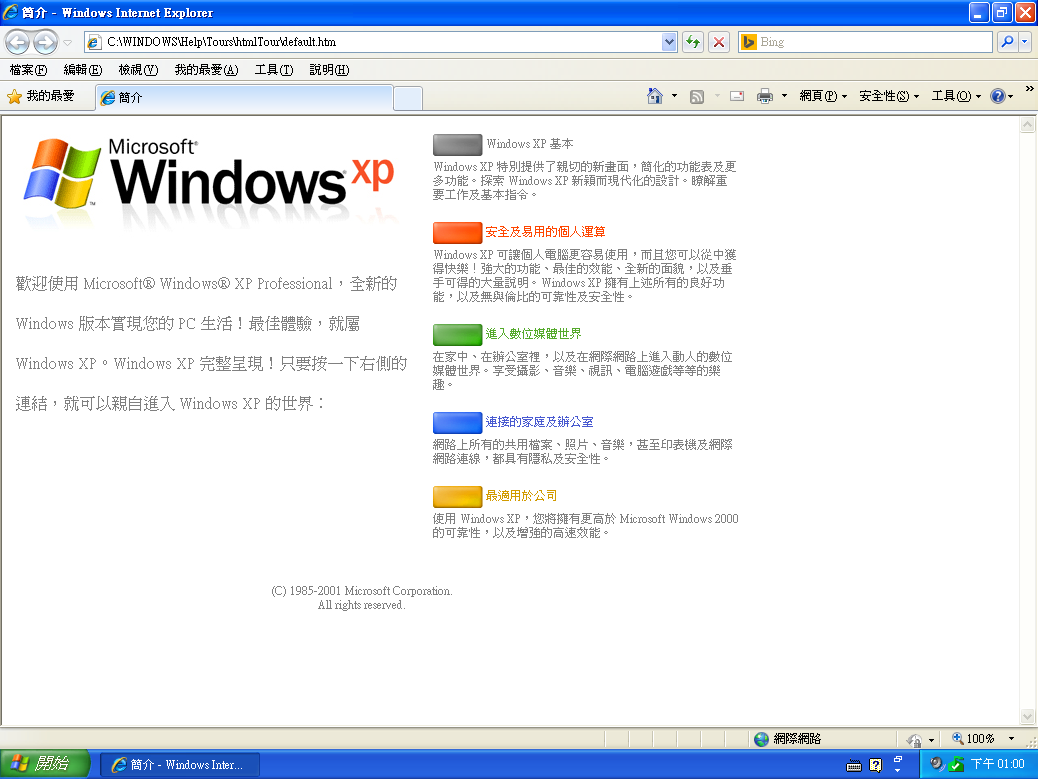Click the green checkmark tray icon

[x=955, y=764]
